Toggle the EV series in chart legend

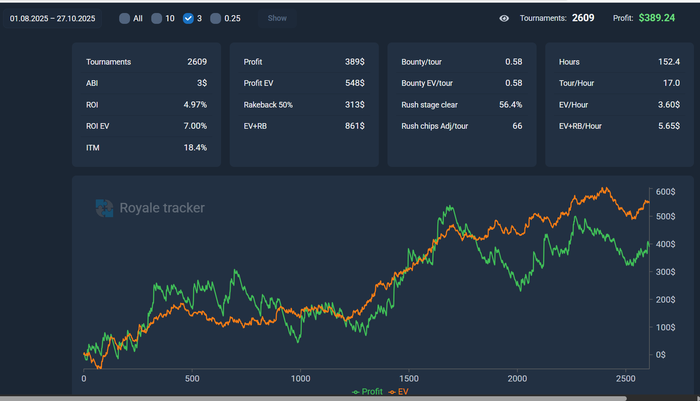click(398, 392)
